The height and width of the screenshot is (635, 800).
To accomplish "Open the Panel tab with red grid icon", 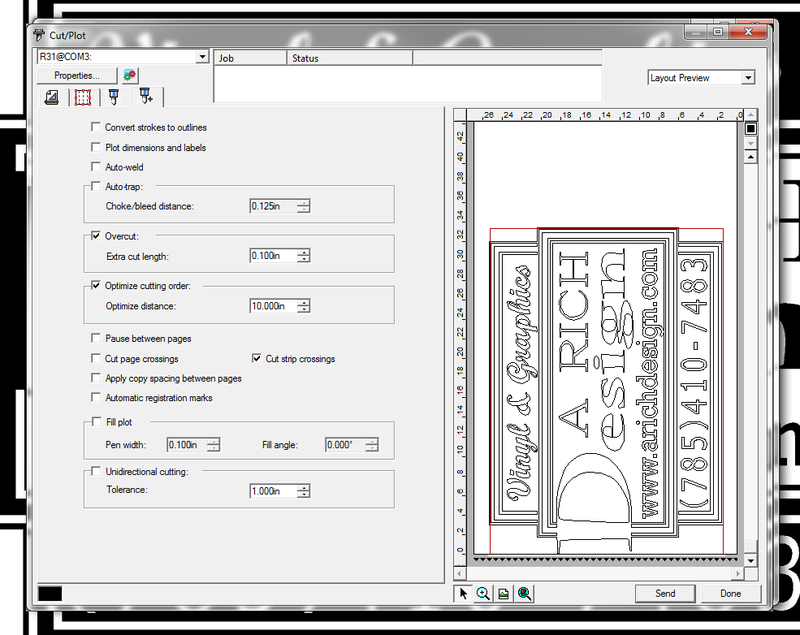I will 83,97.
